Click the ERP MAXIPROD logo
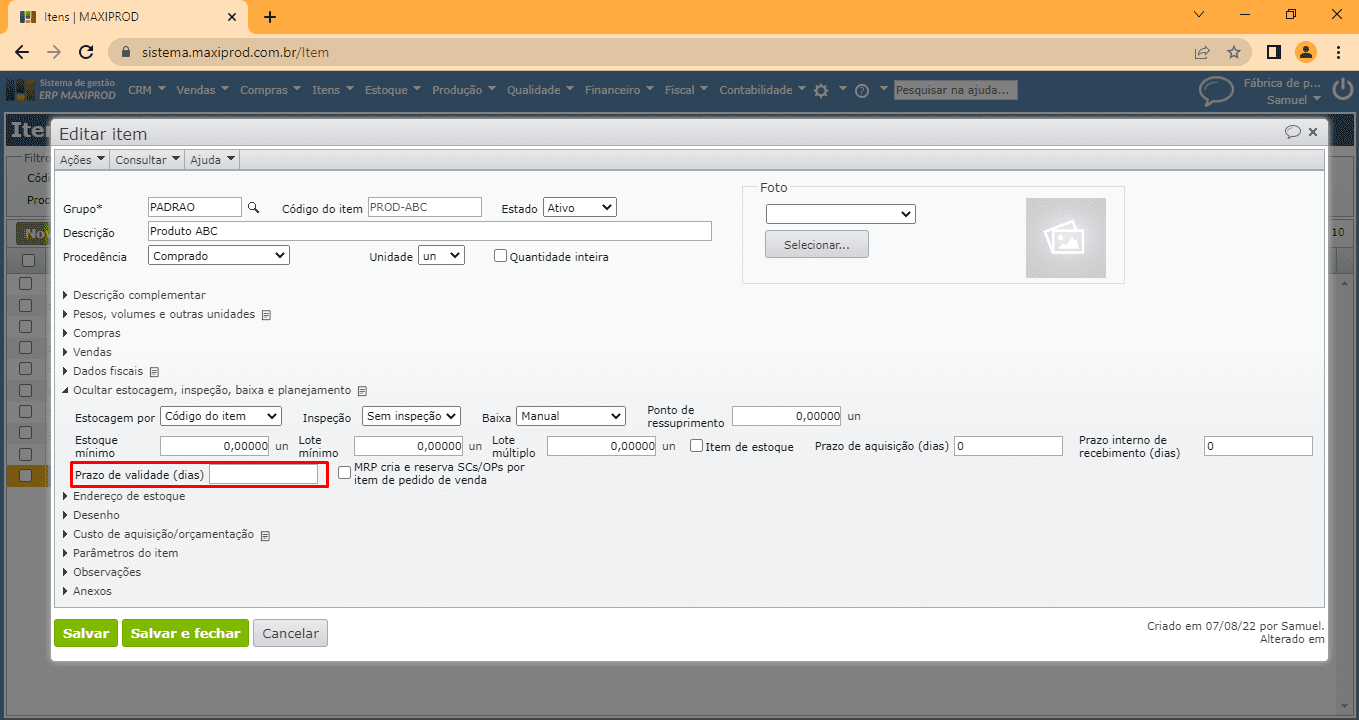This screenshot has height=720, width=1359. click(61, 90)
